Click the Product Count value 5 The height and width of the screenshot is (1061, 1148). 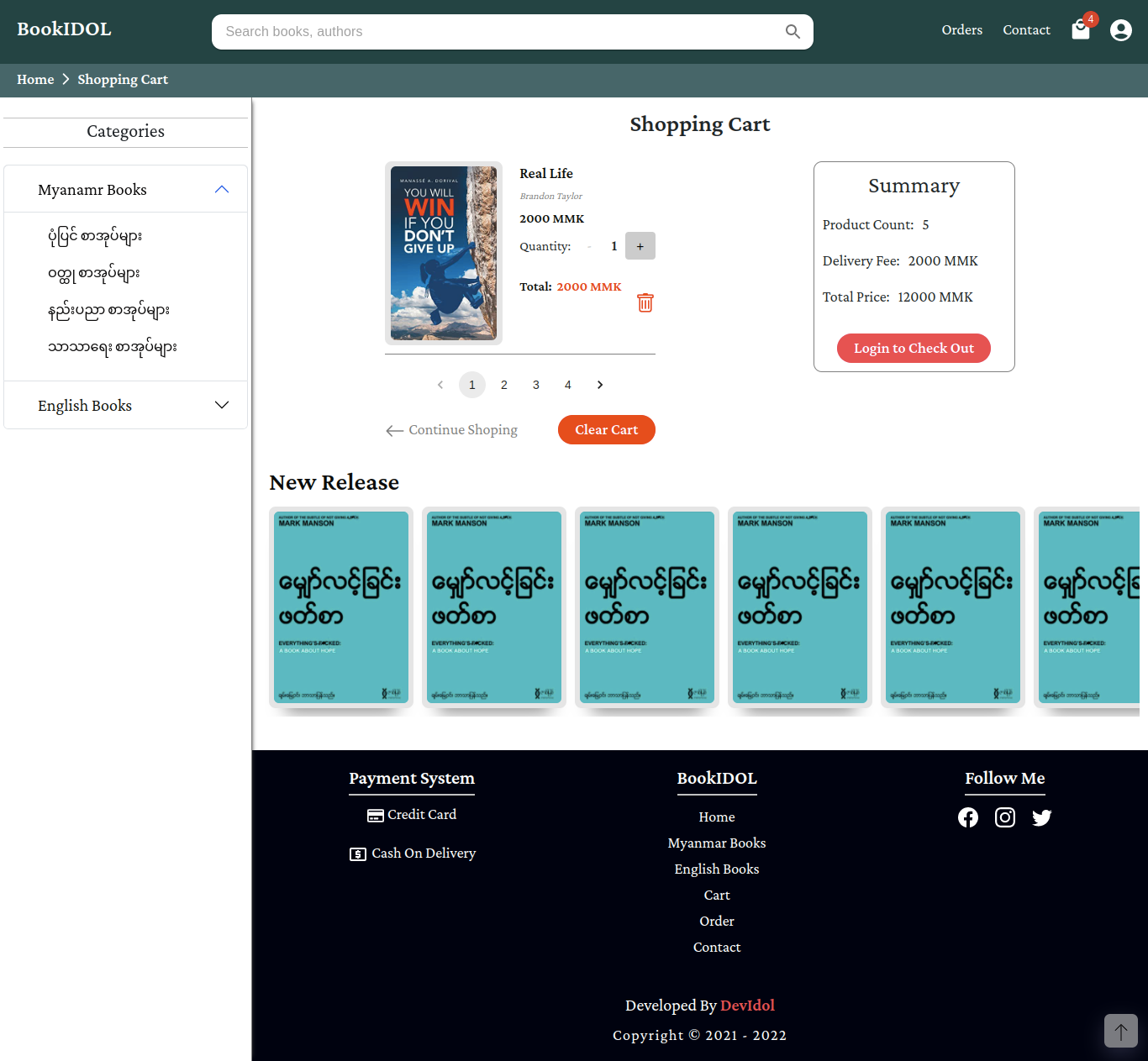click(925, 225)
